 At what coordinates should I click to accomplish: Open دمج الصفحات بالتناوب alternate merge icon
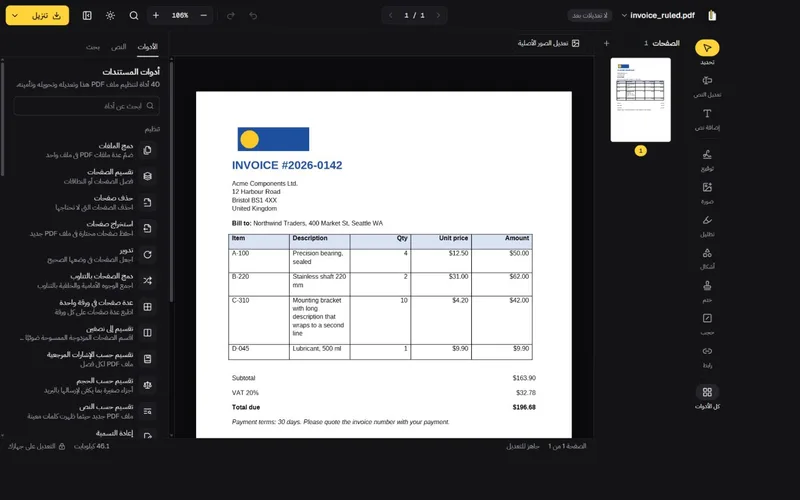click(147, 281)
